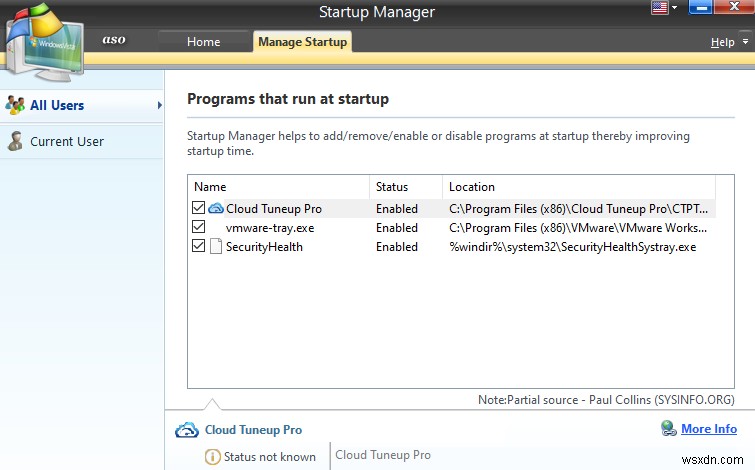Switch to the Home tab

click(x=203, y=42)
